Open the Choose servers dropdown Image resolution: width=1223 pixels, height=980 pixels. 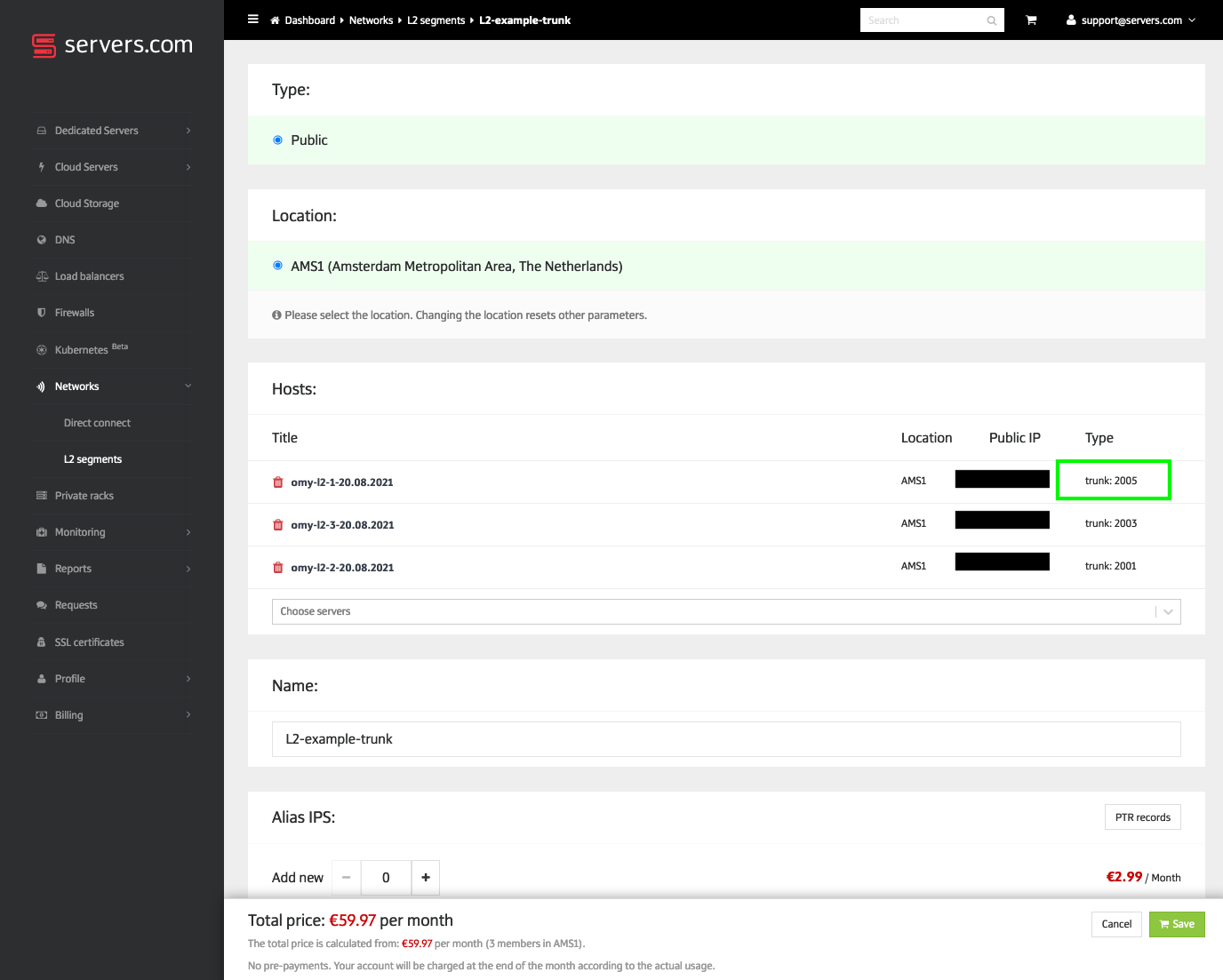click(725, 611)
